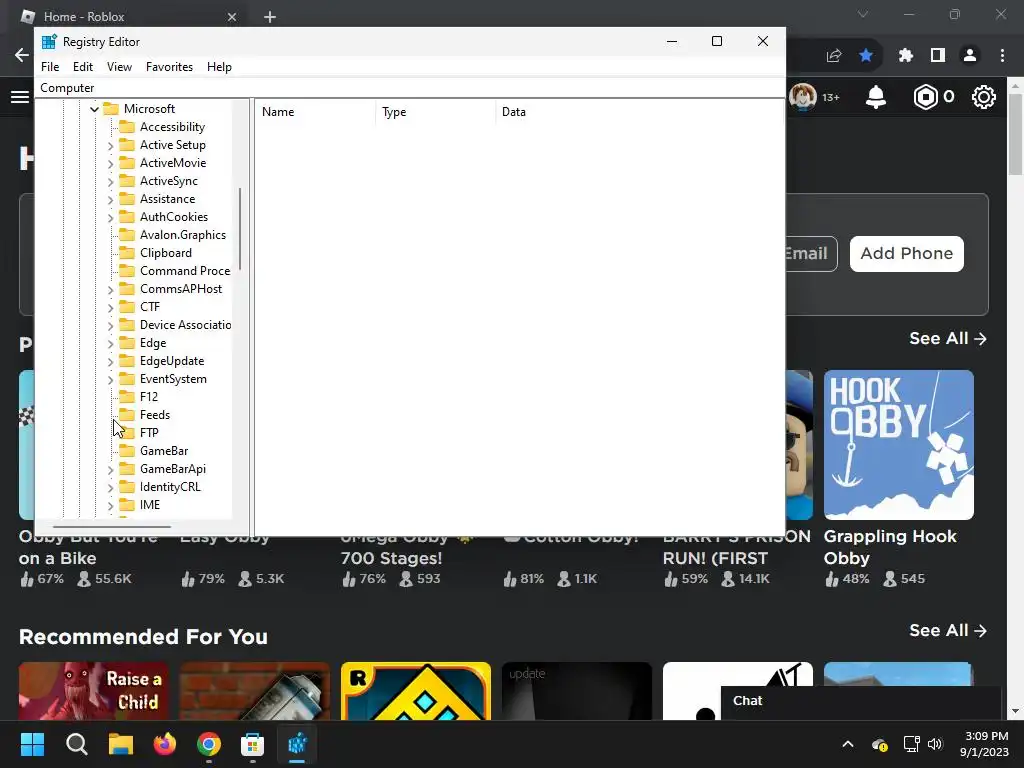Screen dimensions: 1024x768
Task: Click See All for Recommended For You
Action: point(948,630)
